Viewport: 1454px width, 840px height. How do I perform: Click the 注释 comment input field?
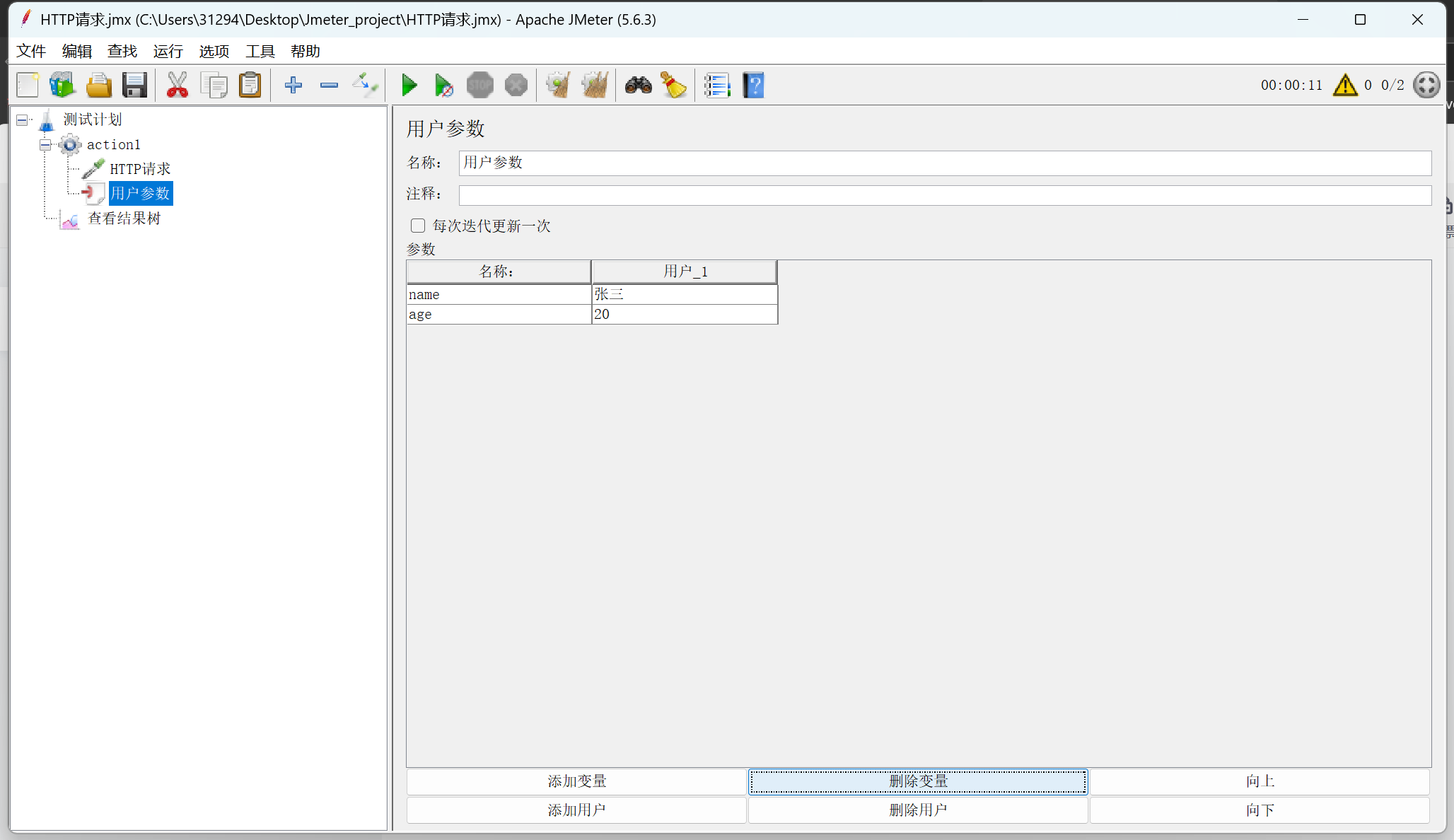point(944,194)
